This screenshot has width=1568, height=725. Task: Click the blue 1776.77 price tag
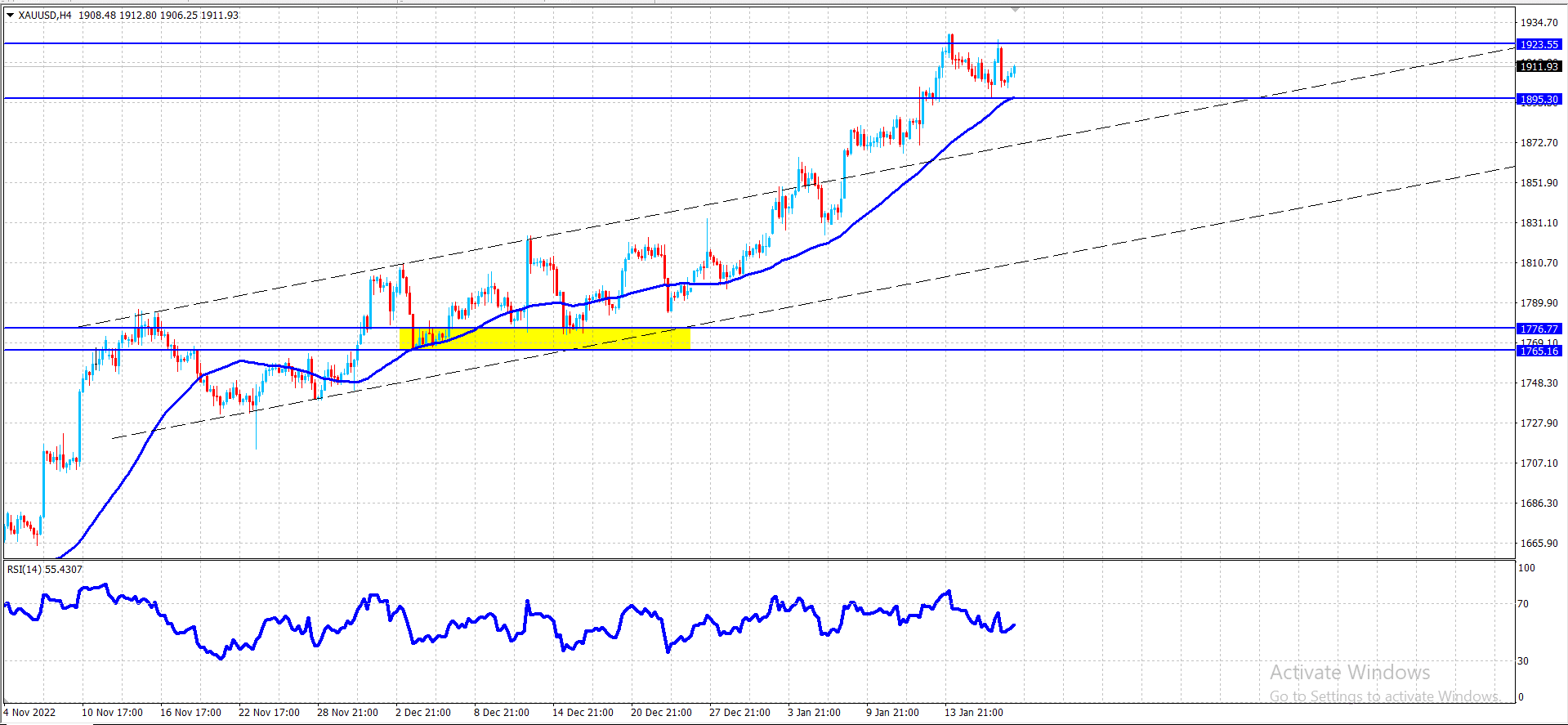pos(1539,329)
